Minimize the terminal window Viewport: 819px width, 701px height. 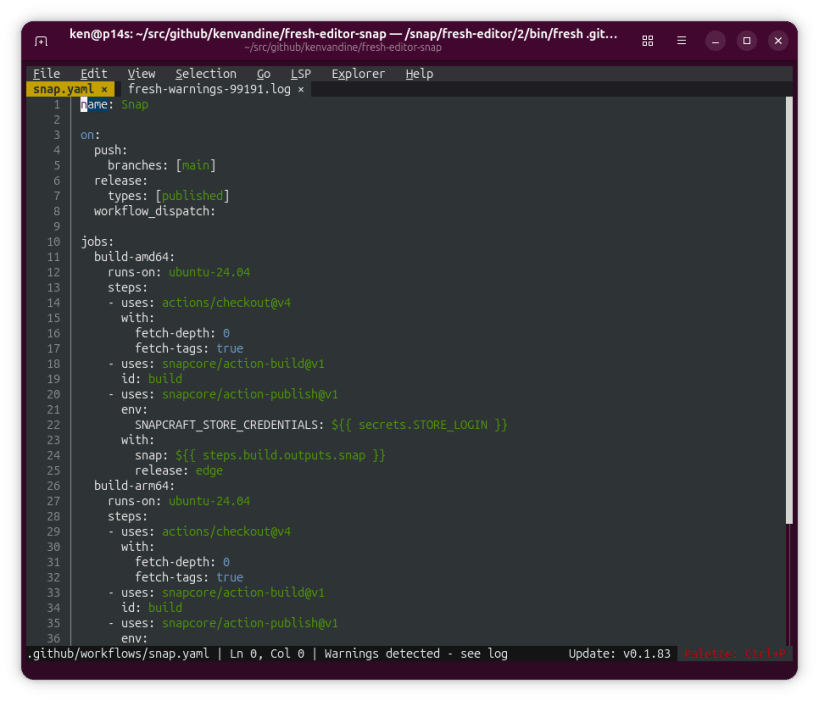715,41
